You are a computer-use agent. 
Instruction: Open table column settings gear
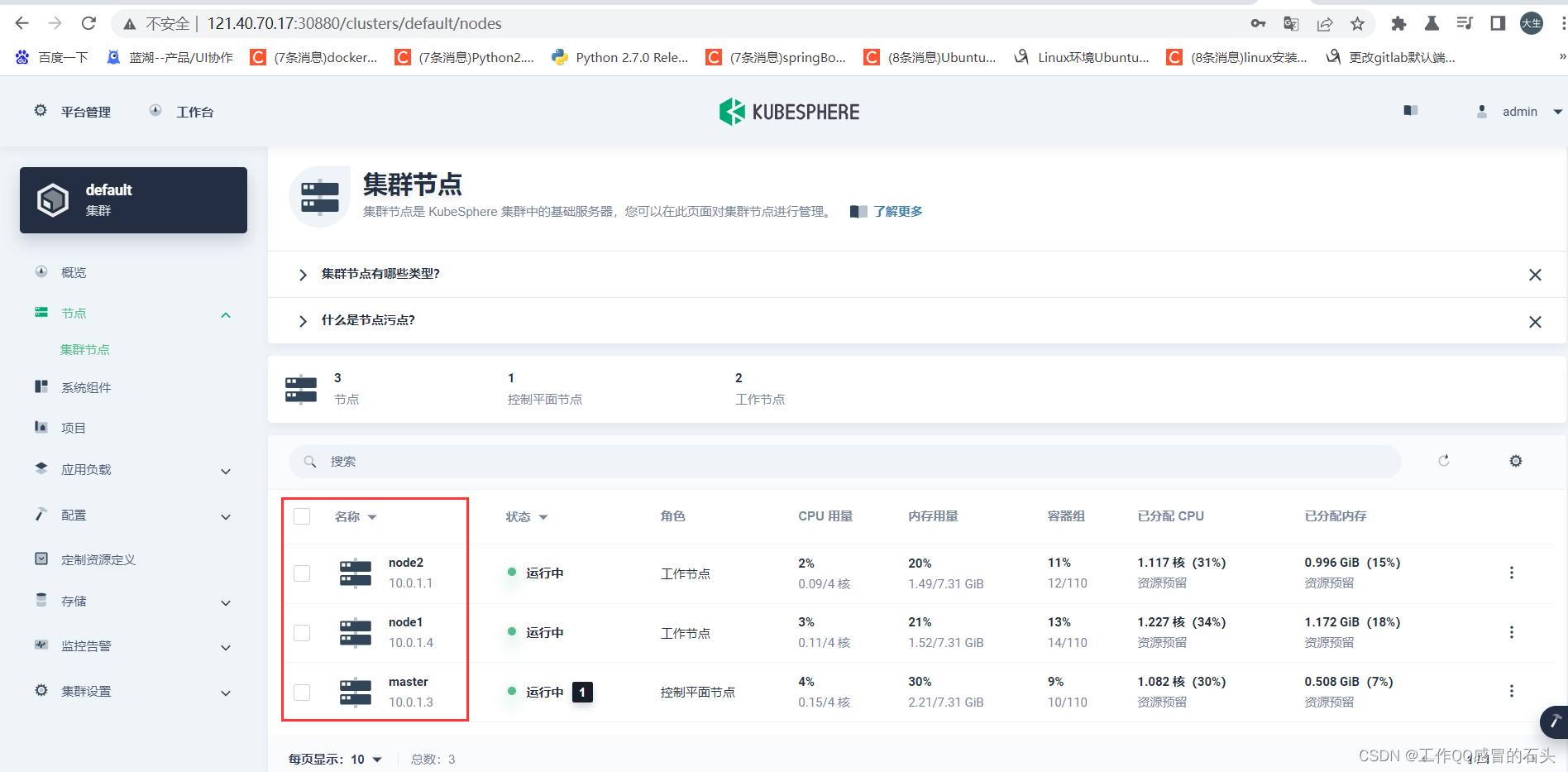tap(1516, 461)
